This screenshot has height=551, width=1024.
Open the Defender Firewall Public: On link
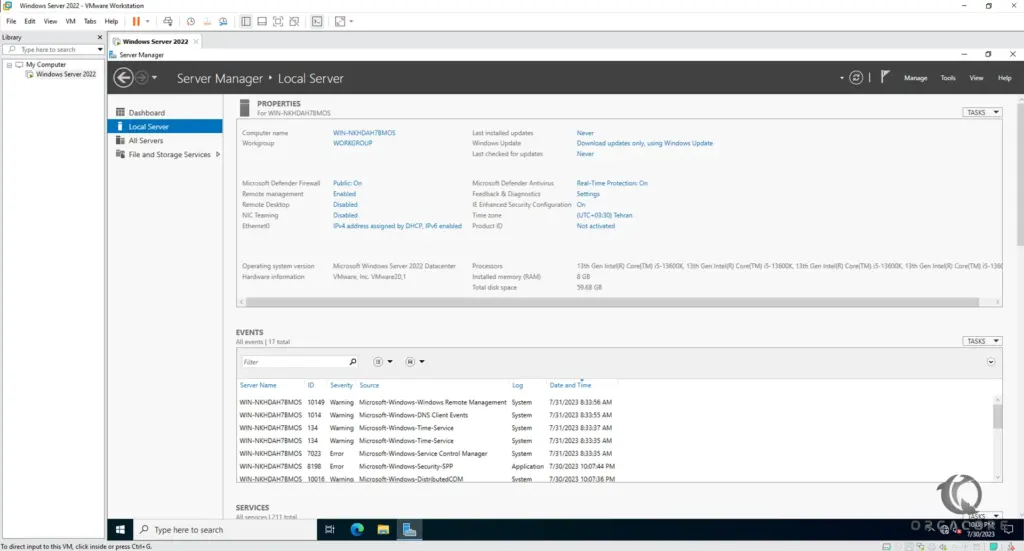click(x=347, y=183)
